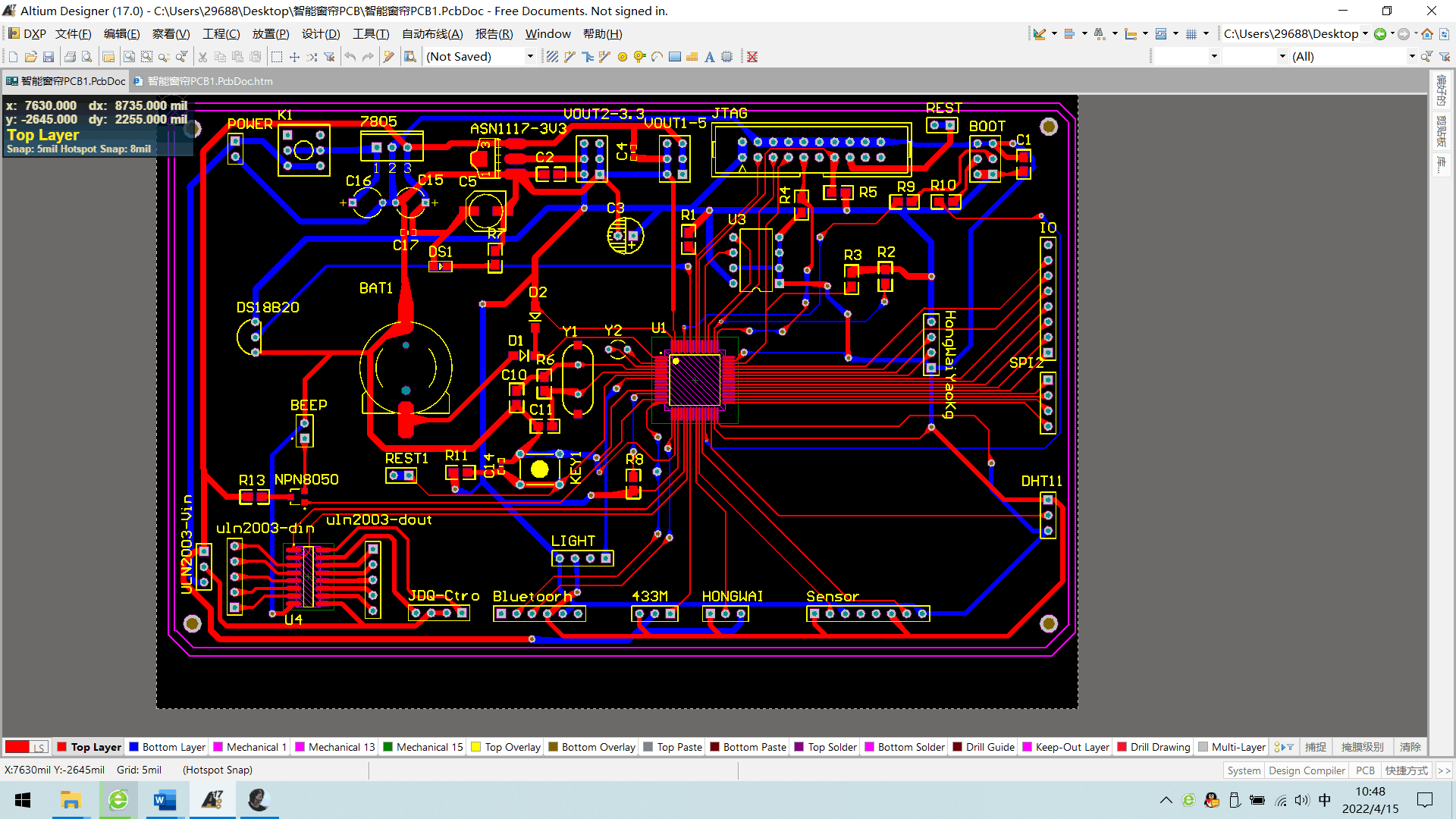Open the Desktop path dropdown
1456x819 pixels.
(x=1365, y=33)
